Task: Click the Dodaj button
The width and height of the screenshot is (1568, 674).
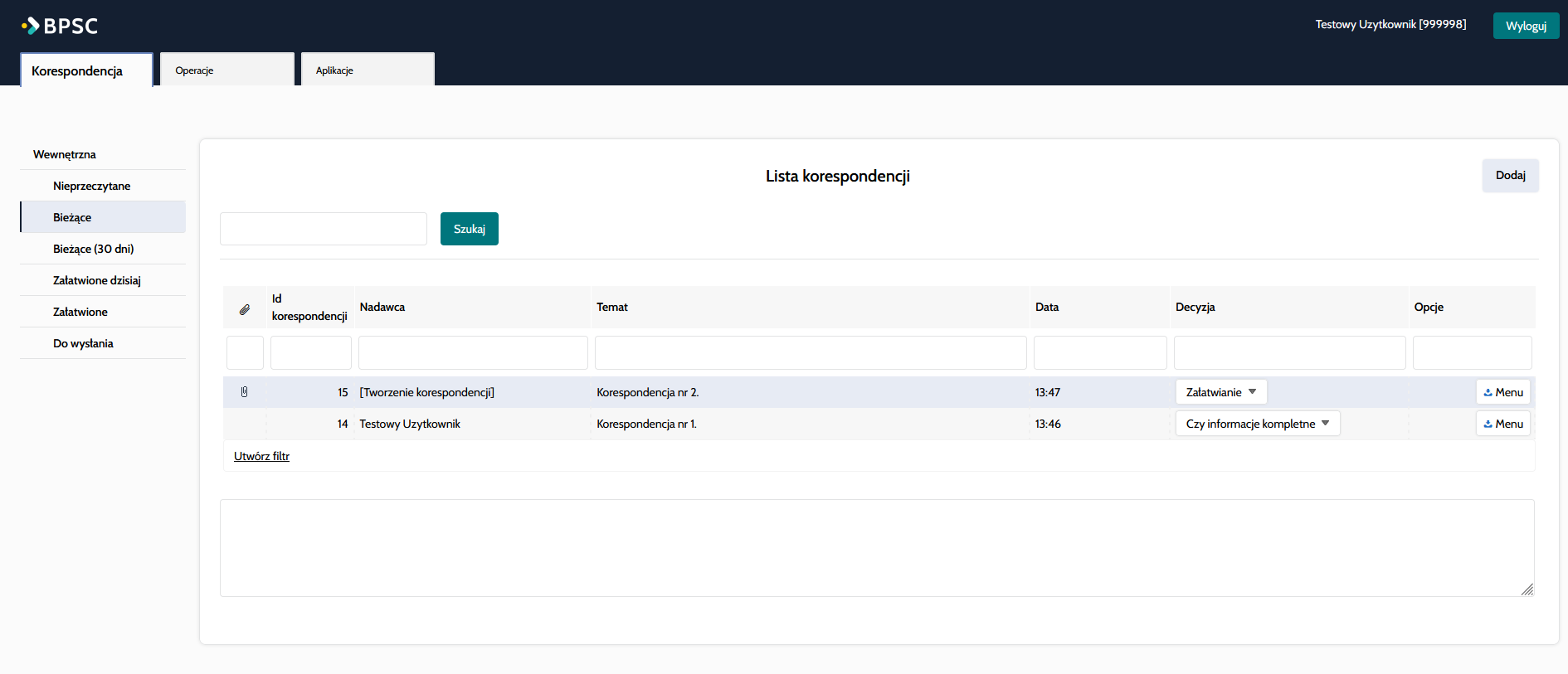Action: point(1510,176)
